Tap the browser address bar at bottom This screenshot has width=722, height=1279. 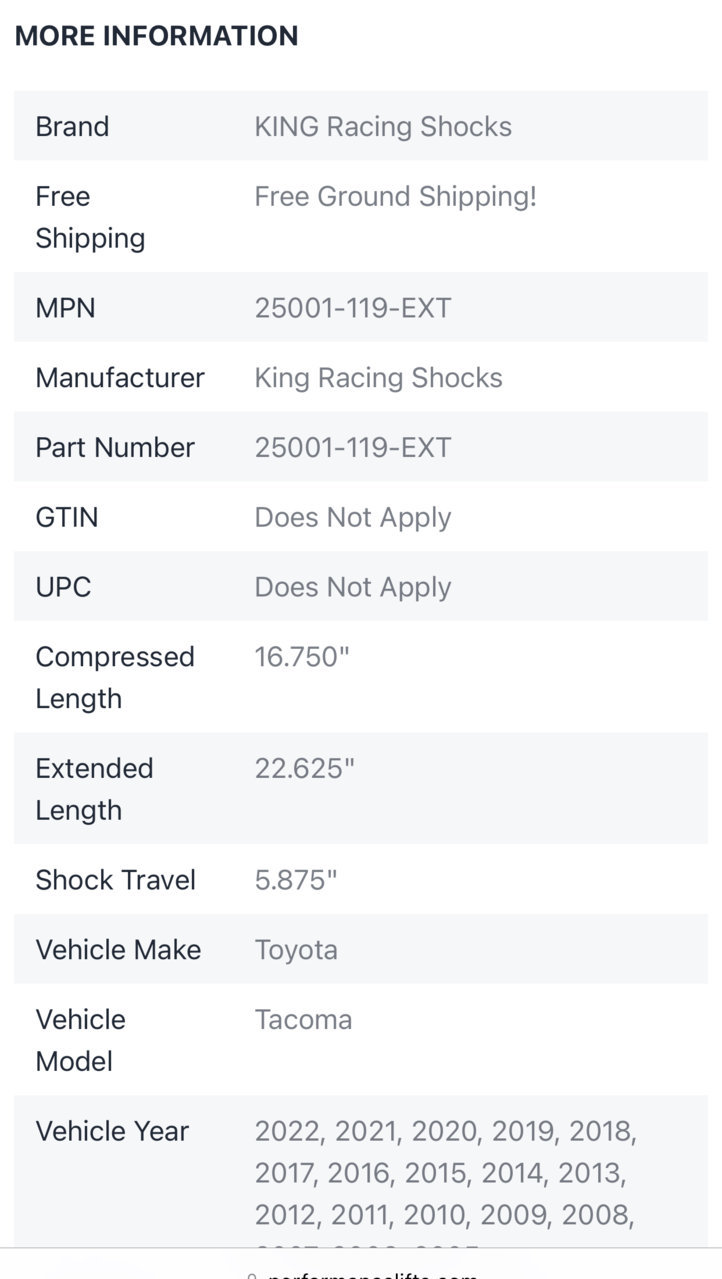pyautogui.click(x=361, y=1267)
